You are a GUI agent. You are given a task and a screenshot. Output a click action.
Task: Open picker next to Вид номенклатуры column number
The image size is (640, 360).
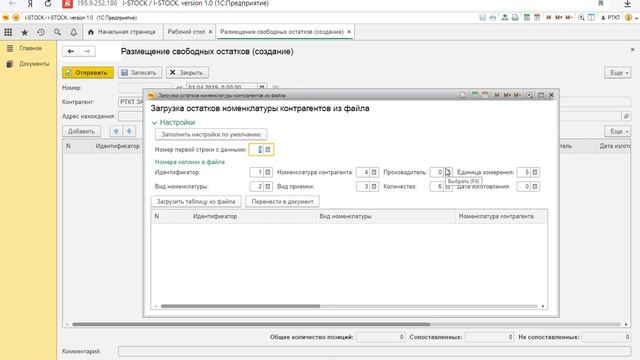click(x=268, y=187)
